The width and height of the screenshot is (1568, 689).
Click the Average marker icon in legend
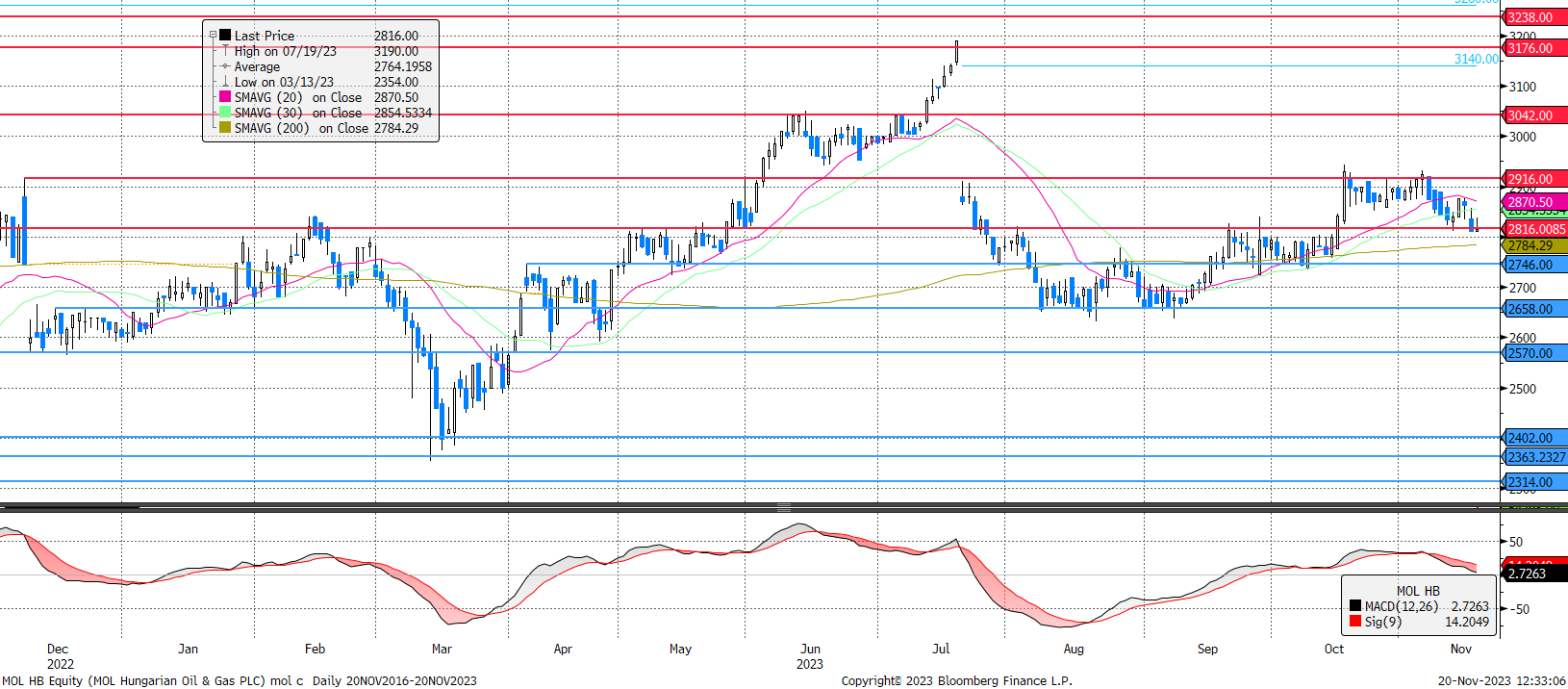pos(225,66)
